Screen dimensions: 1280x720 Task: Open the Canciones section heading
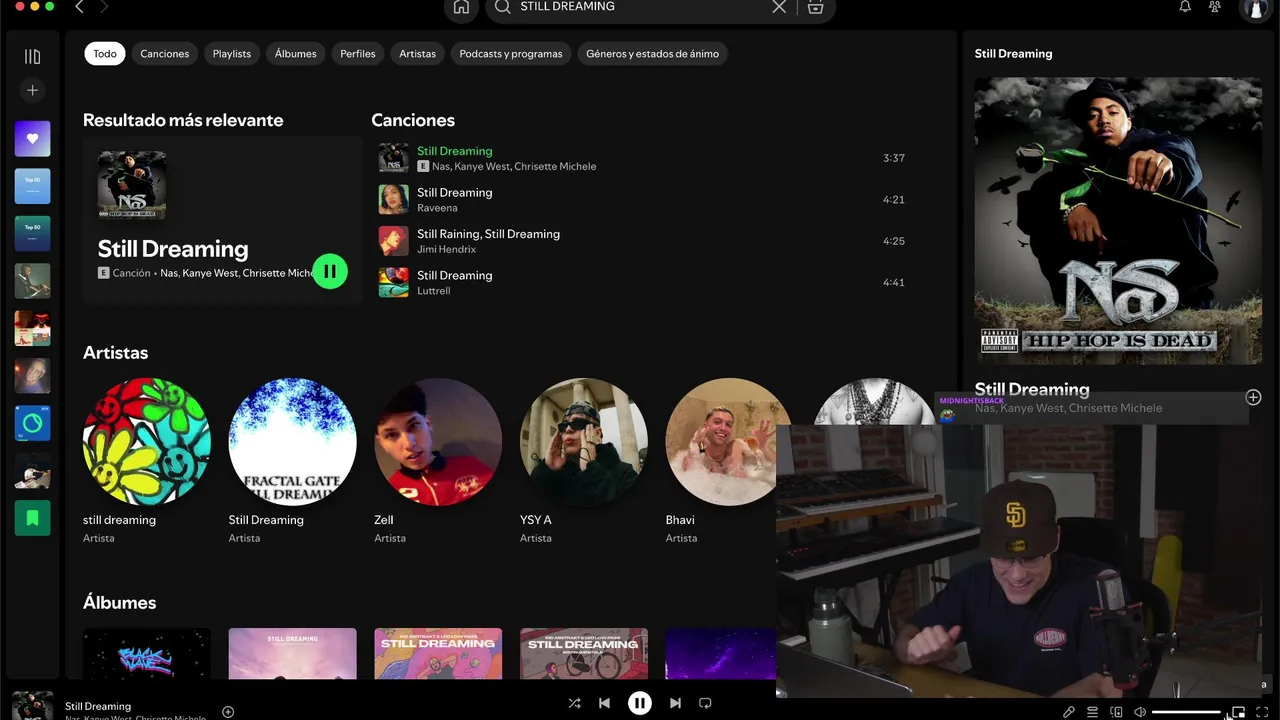point(413,120)
